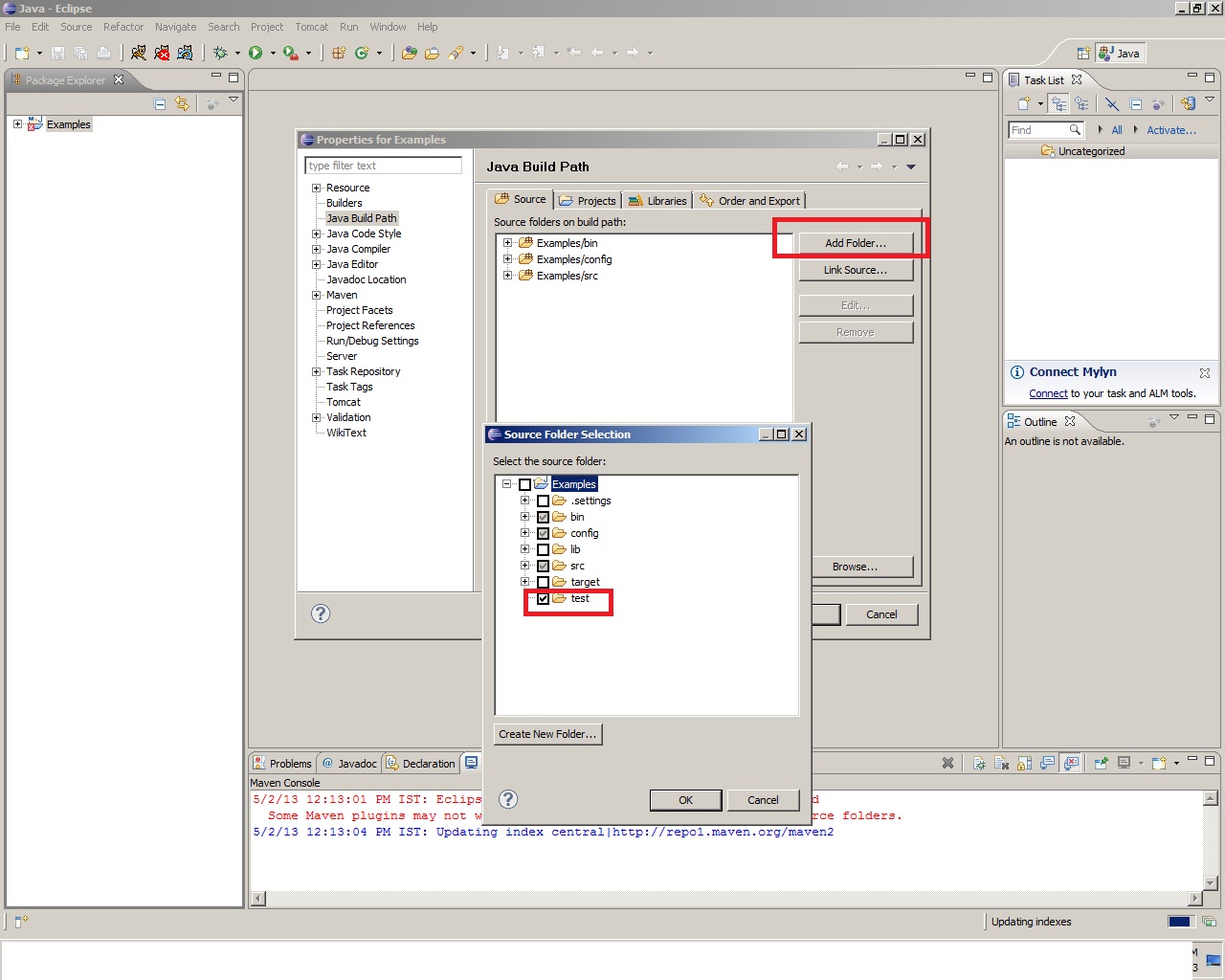Check the lib folder checkbox
1225x980 pixels.
544,549
